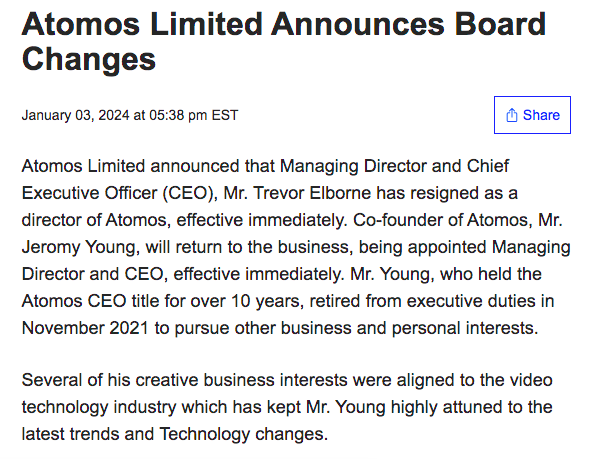Click 'Several of his creative business' sentence start
The image size is (589, 459).
[x=148, y=380]
